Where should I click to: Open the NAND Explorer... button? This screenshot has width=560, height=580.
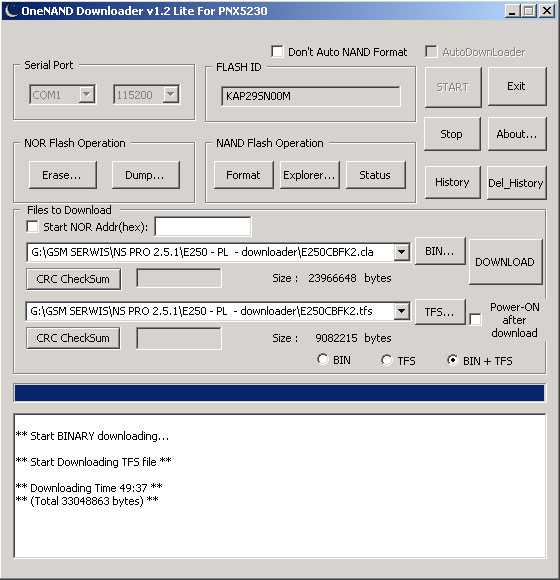[310, 175]
